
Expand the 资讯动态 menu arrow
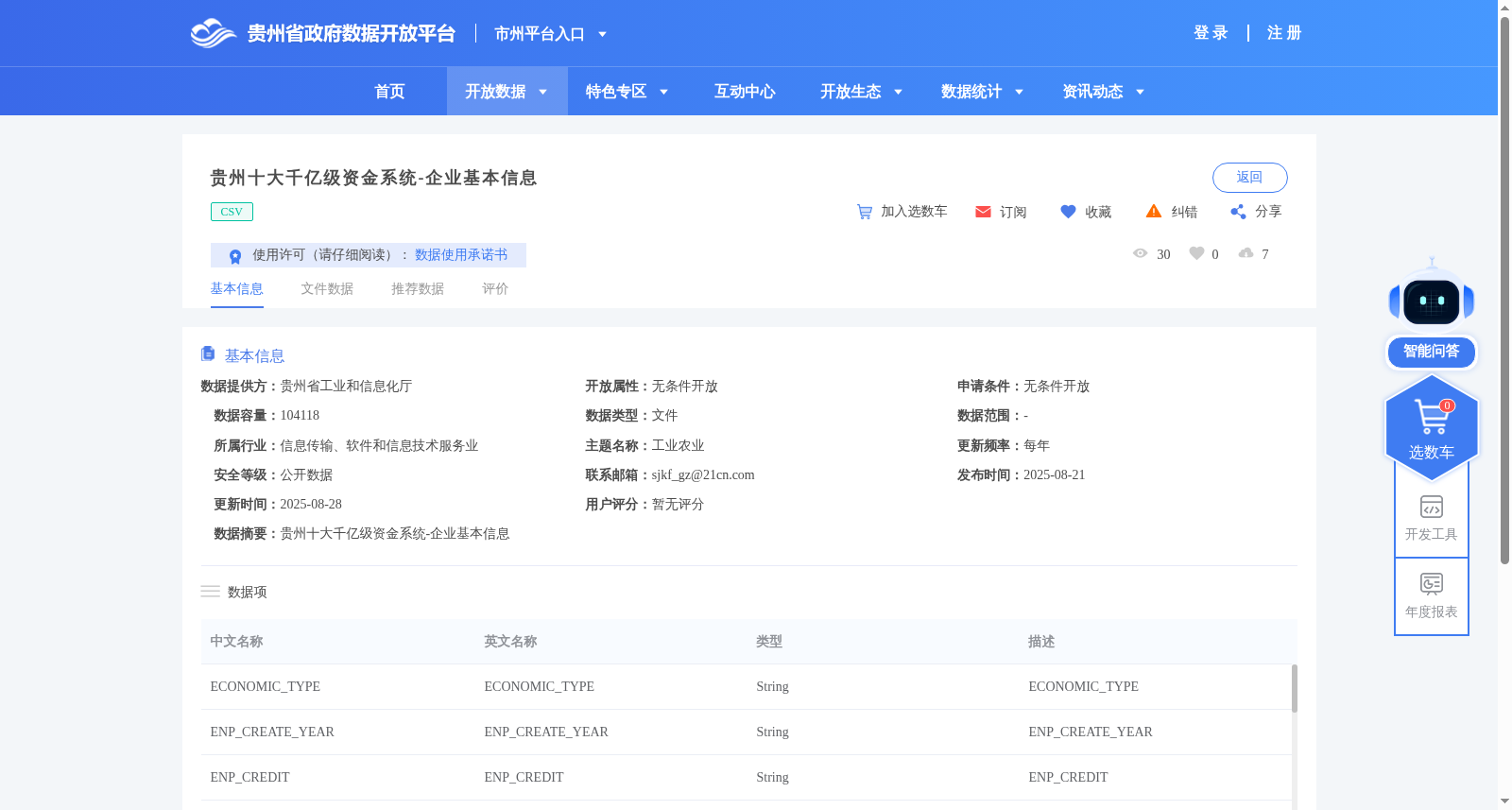(1140, 93)
